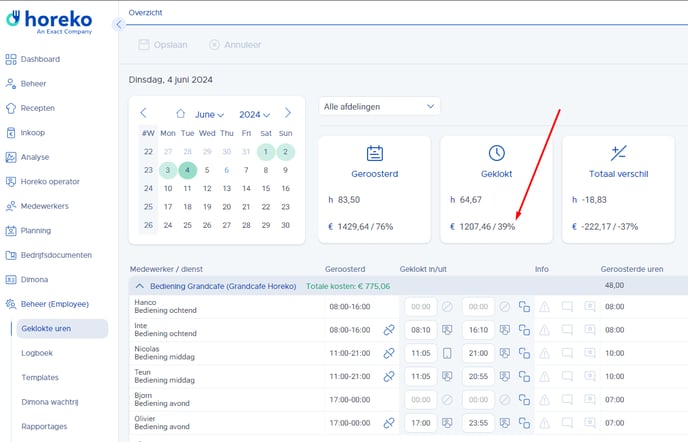
Task: Select June 5 in the calendar
Action: (x=207, y=170)
